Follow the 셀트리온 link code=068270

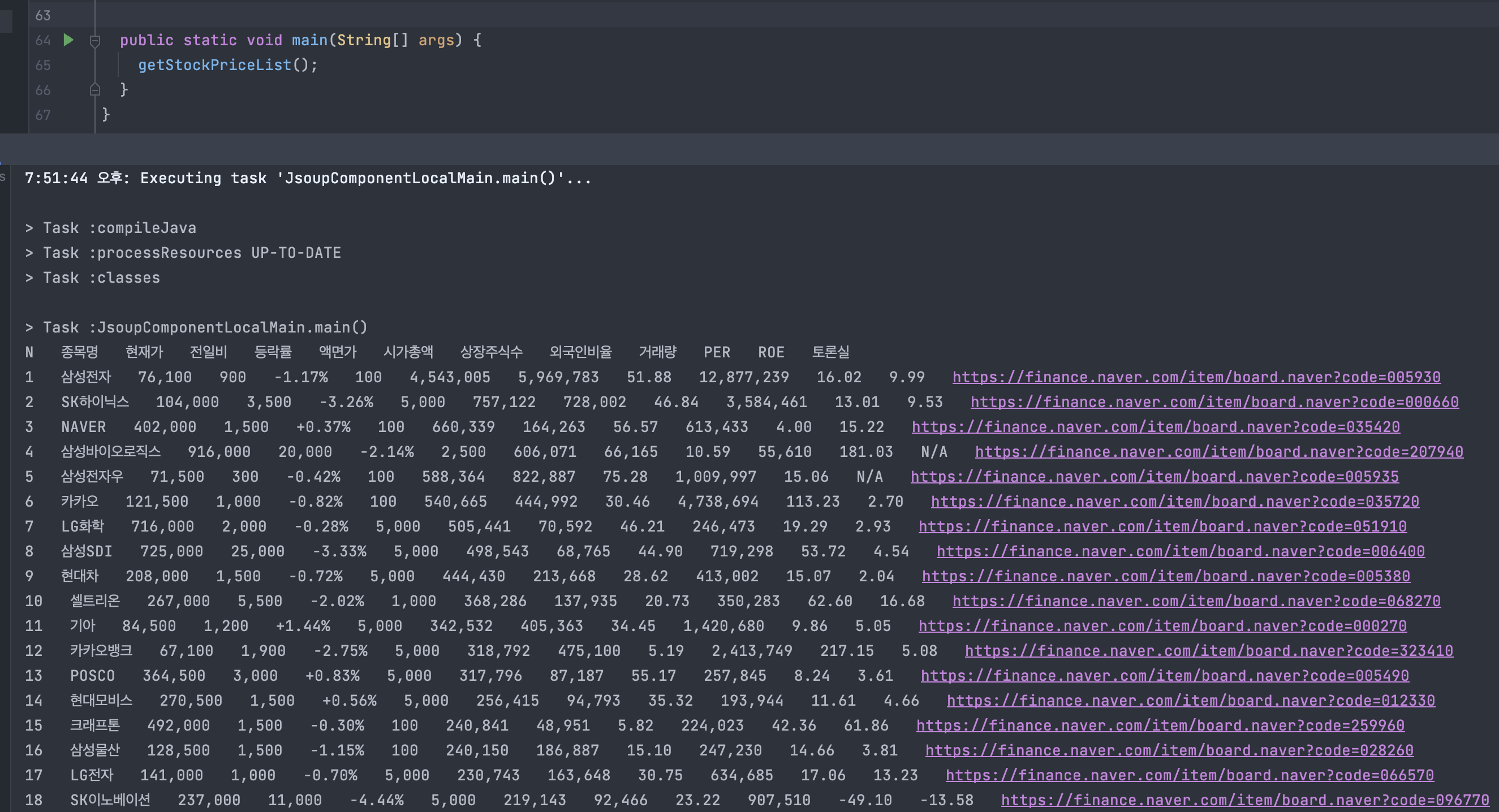pyautogui.click(x=1196, y=602)
